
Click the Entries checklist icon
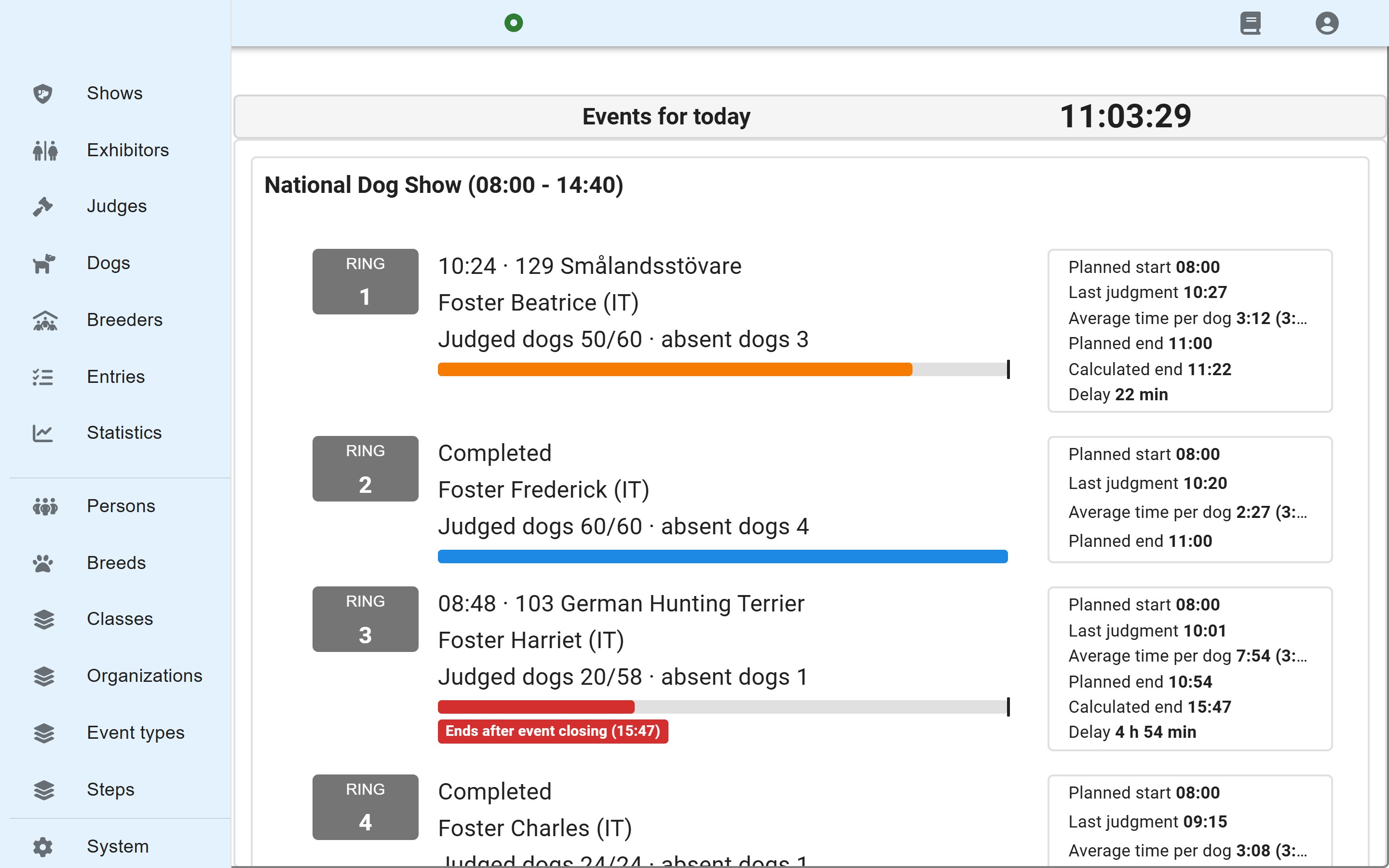[x=43, y=377]
